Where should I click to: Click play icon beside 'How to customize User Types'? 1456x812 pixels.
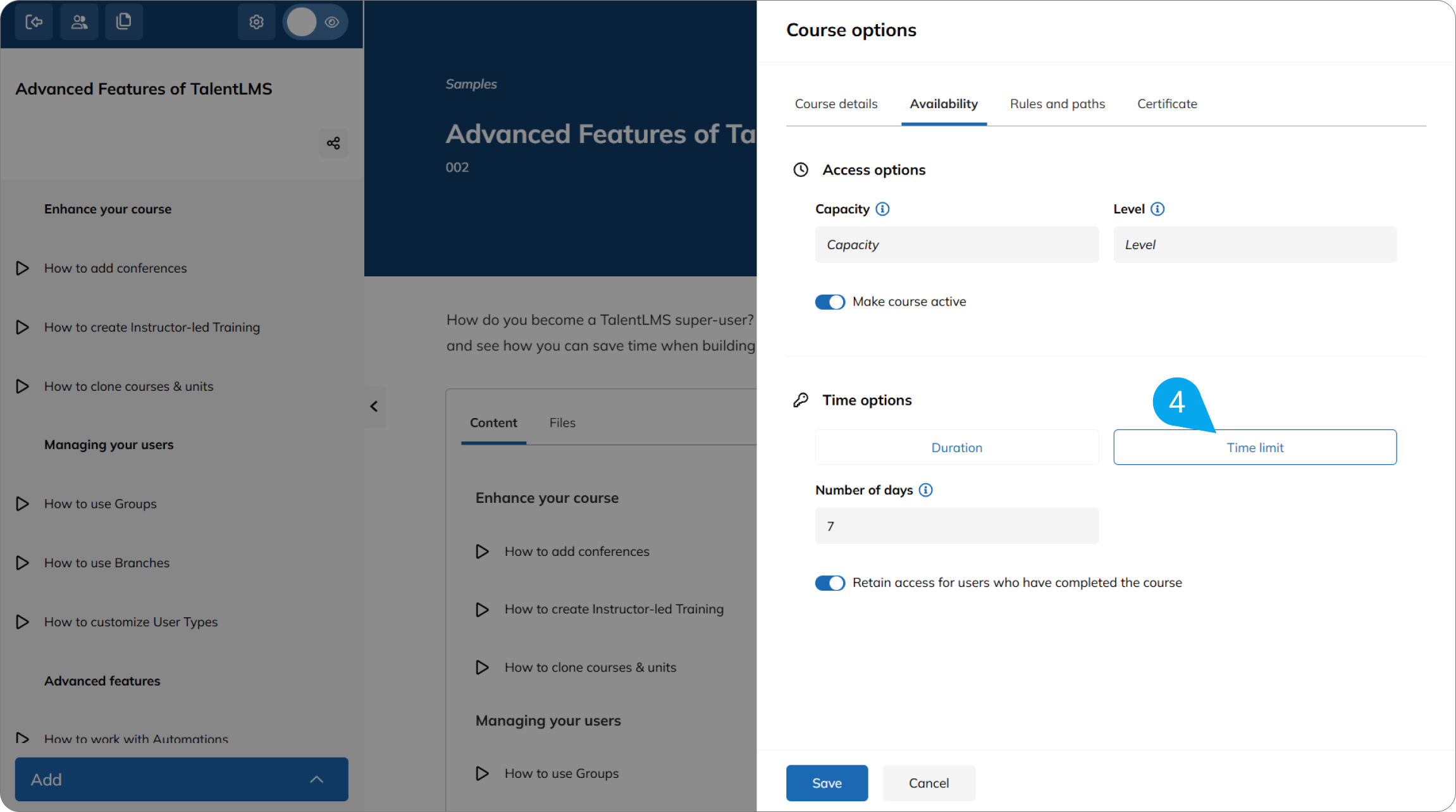click(x=22, y=622)
